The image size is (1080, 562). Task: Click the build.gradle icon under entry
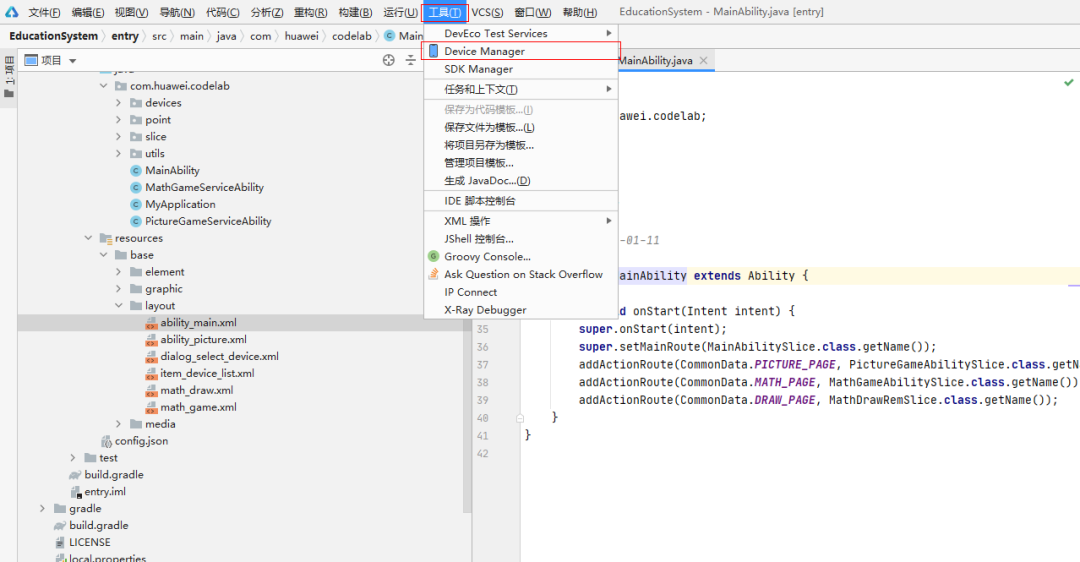point(75,475)
